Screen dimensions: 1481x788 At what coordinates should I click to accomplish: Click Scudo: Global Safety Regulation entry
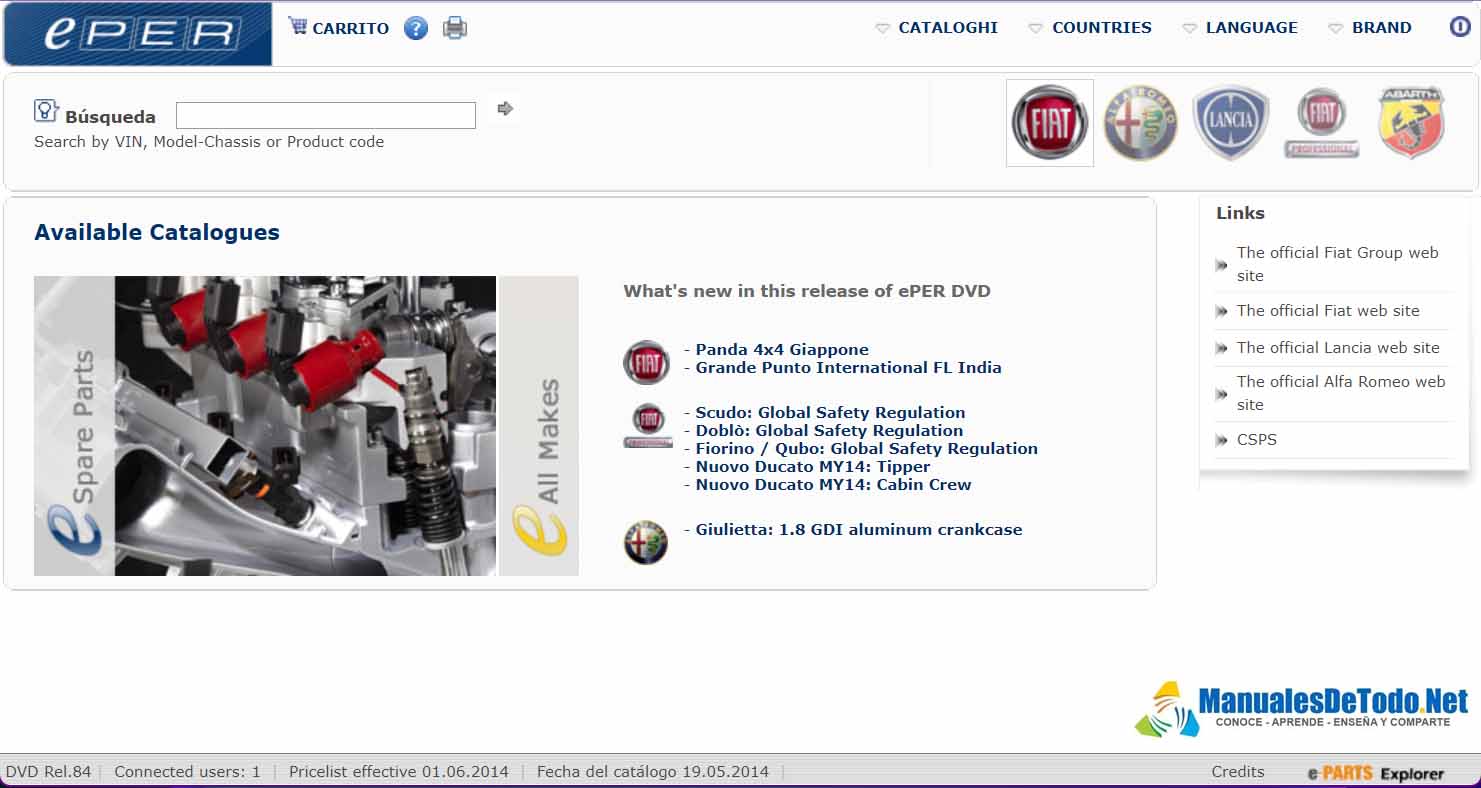(x=830, y=413)
